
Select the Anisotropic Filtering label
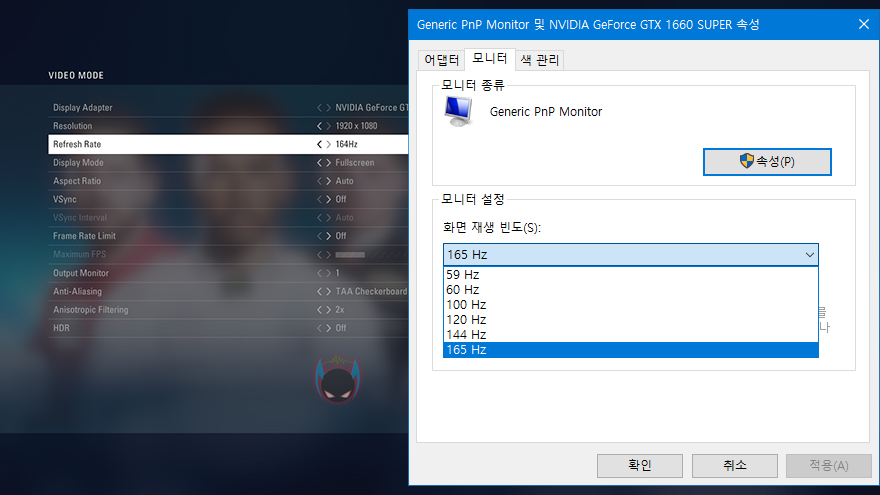tap(90, 310)
